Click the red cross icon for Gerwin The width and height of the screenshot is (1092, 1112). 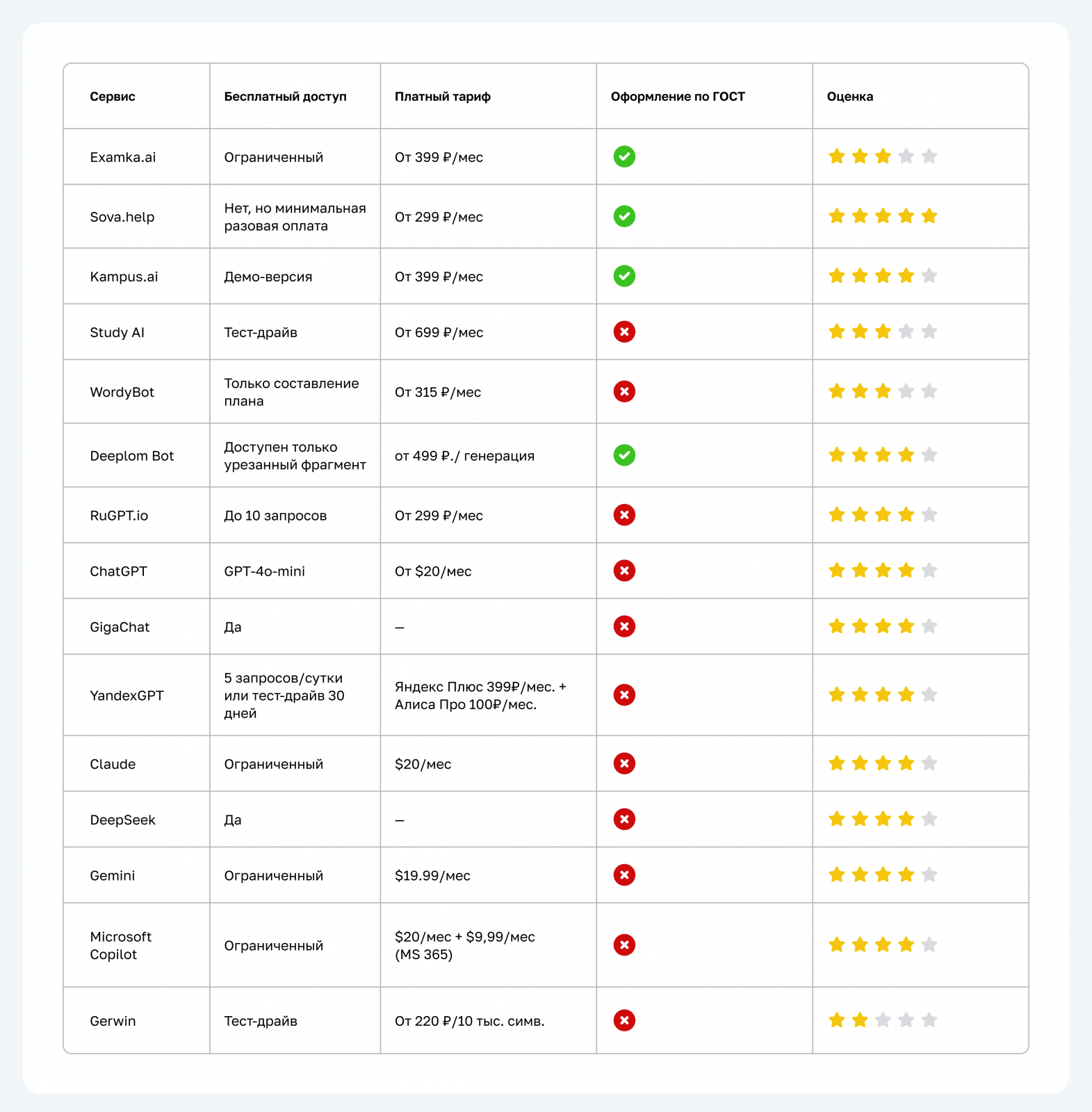click(x=624, y=1021)
